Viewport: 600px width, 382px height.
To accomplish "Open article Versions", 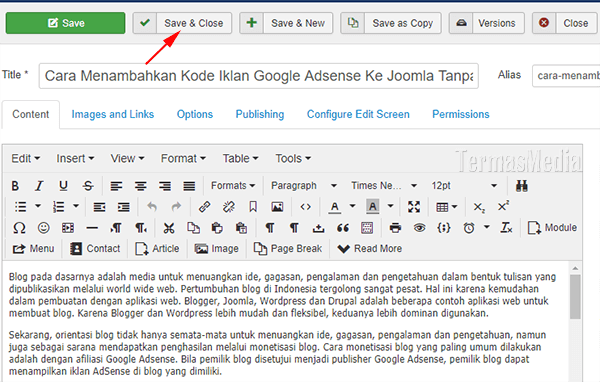I will point(486,23).
